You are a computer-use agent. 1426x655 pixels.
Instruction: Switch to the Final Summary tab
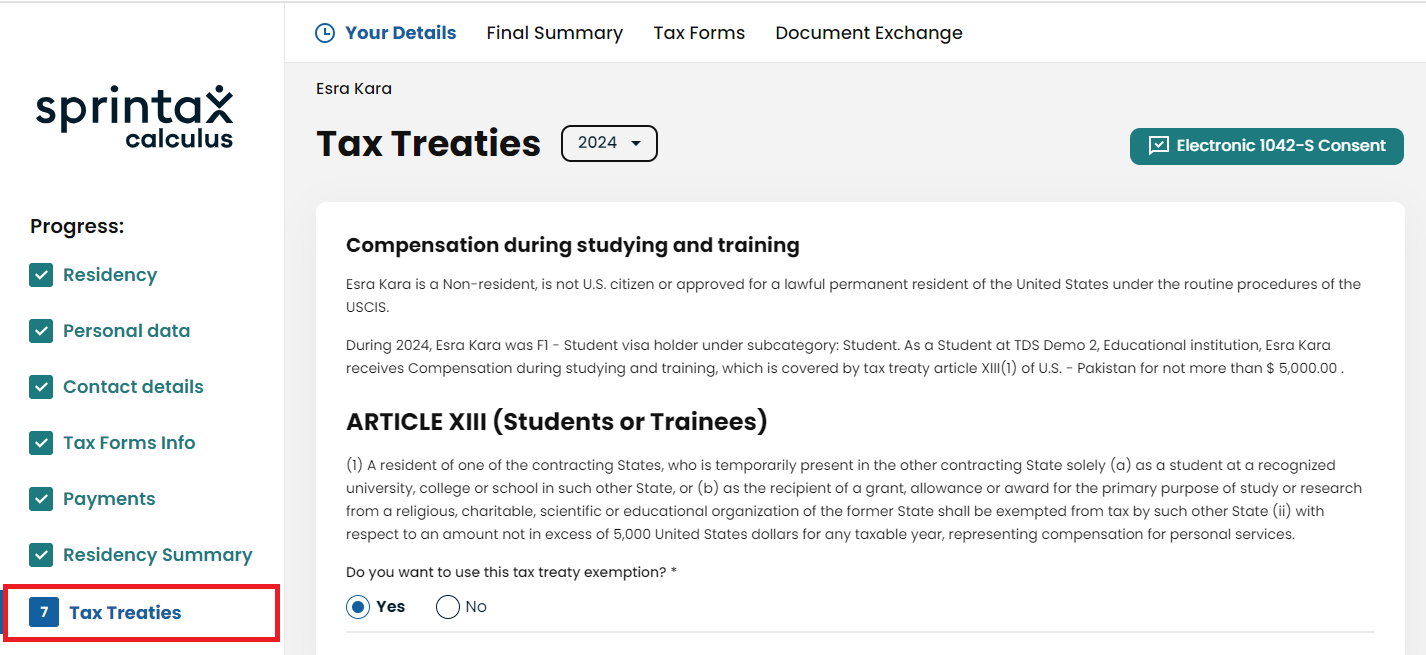coord(554,33)
